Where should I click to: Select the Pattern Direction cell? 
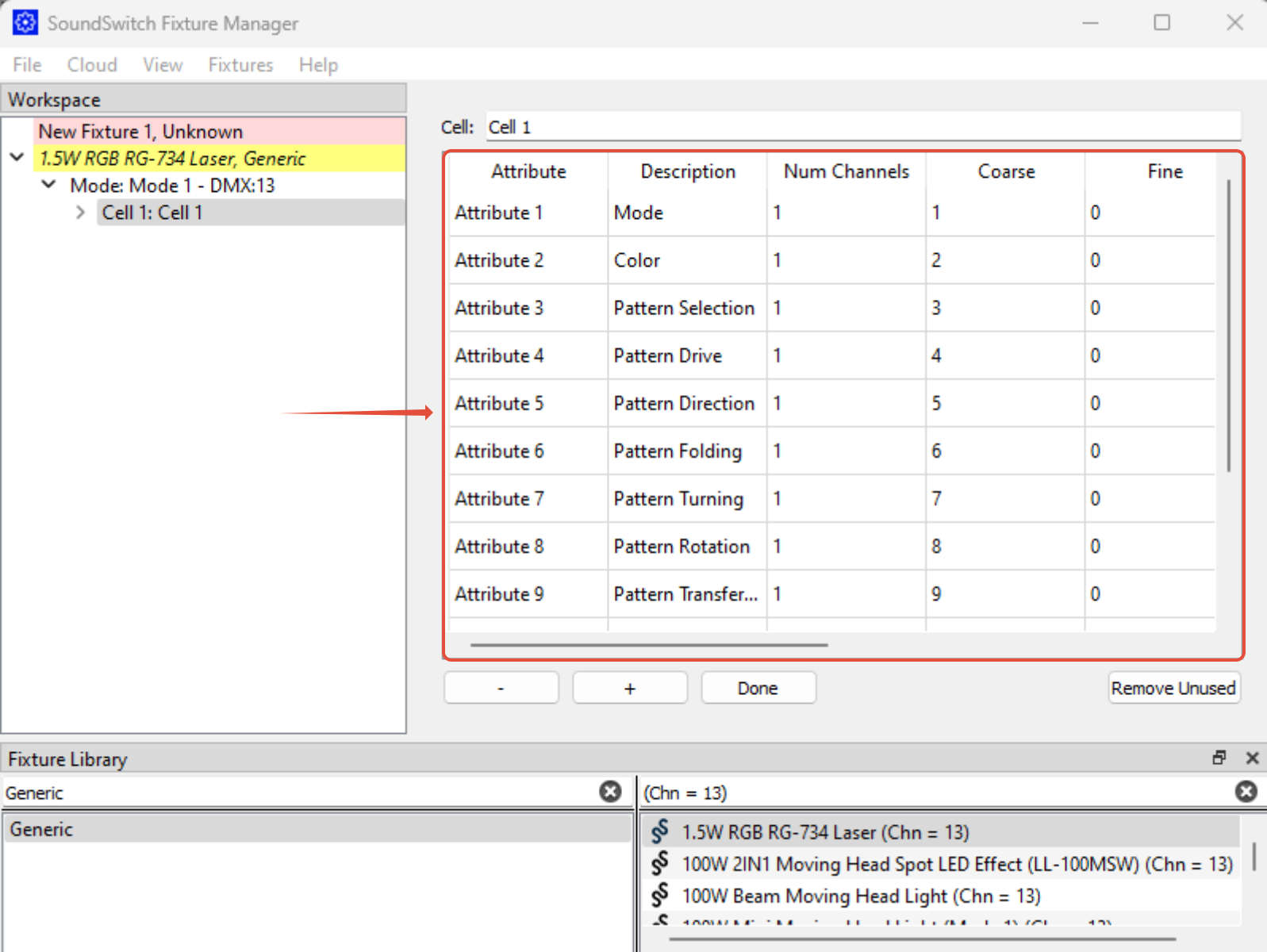click(x=687, y=403)
